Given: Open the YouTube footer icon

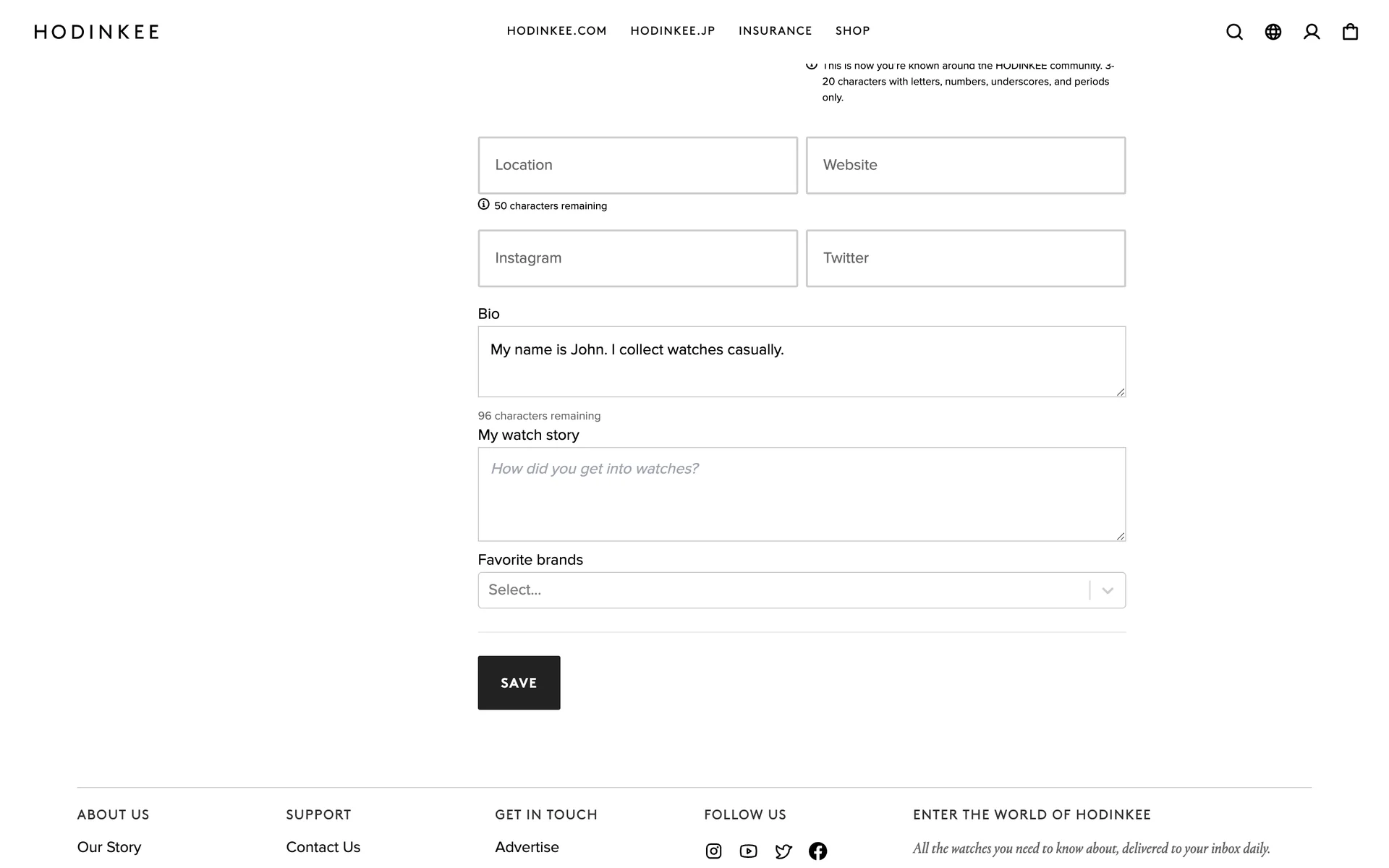Looking at the screenshot, I should pos(748,851).
